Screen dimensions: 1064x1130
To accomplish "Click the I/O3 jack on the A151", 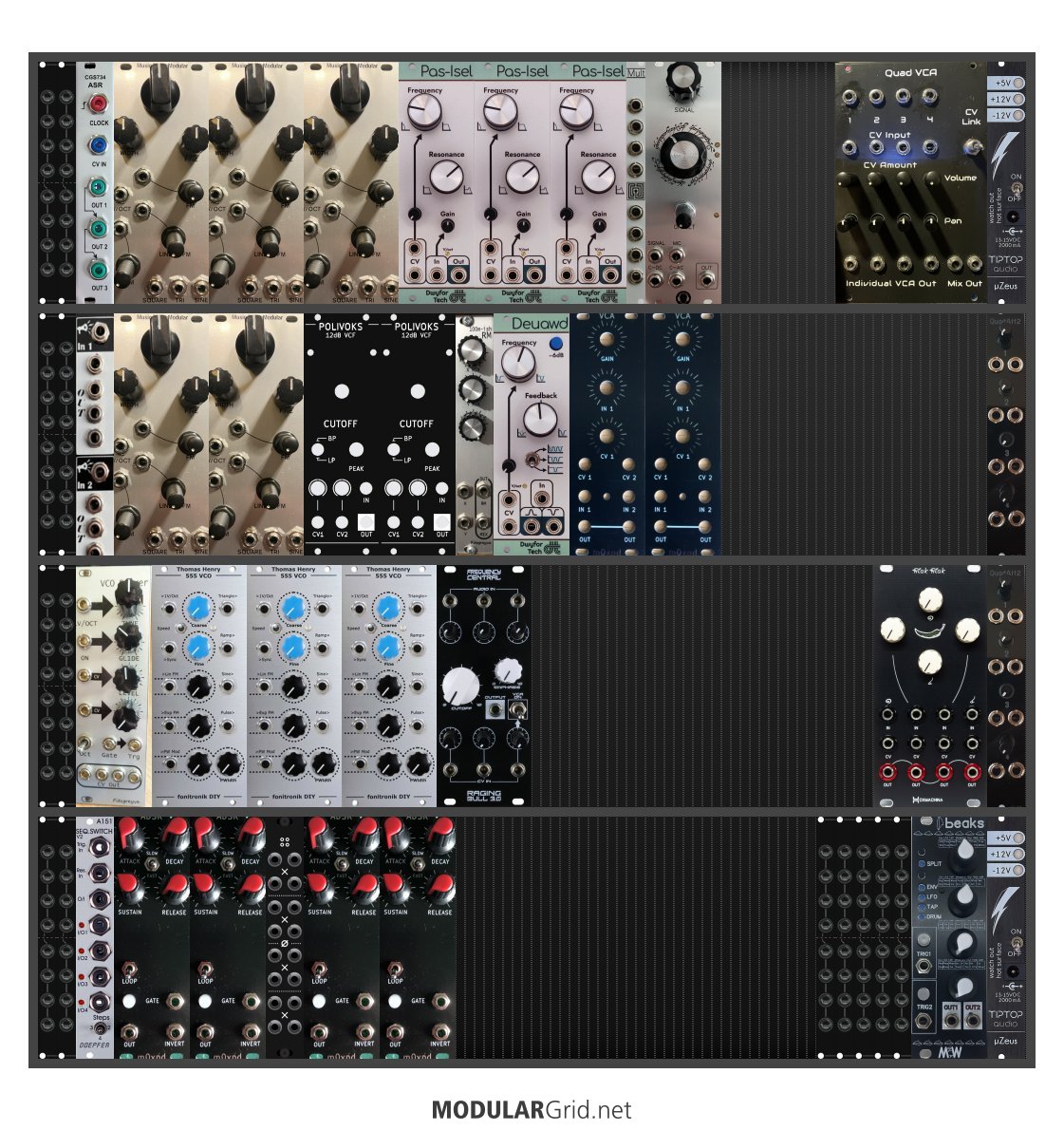I will [x=100, y=978].
